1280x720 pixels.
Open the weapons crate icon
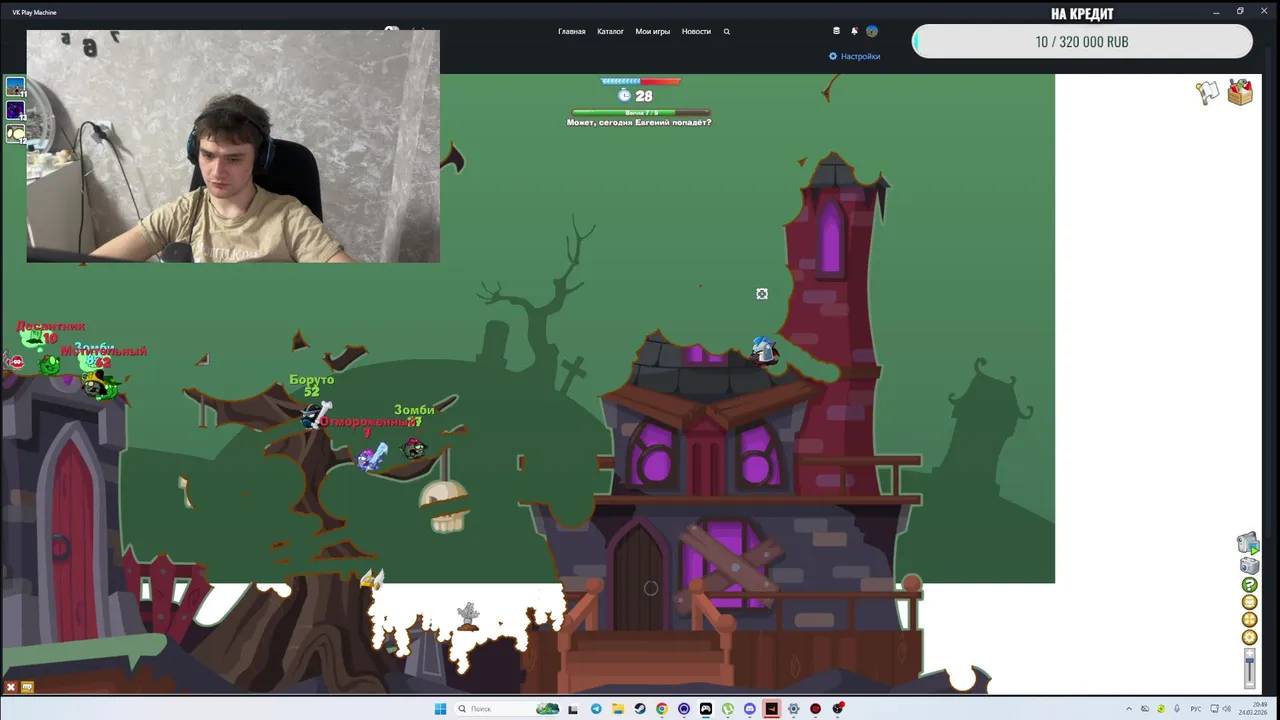pyautogui.click(x=1240, y=92)
